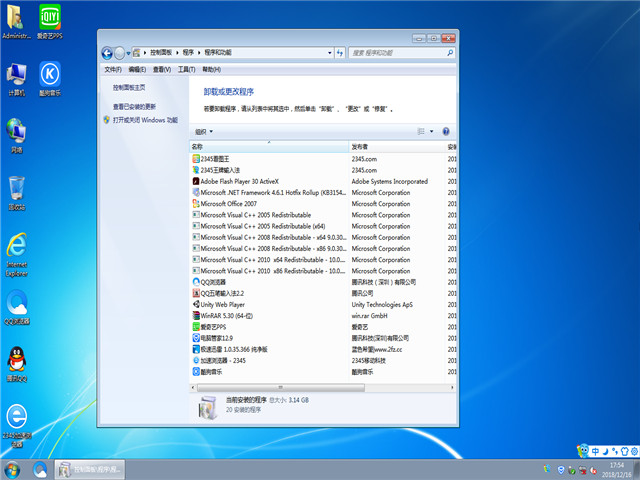This screenshot has height=480, width=640.
Task: Click the horizontal scrollbar thumb of list
Action: pyautogui.click(x=280, y=387)
